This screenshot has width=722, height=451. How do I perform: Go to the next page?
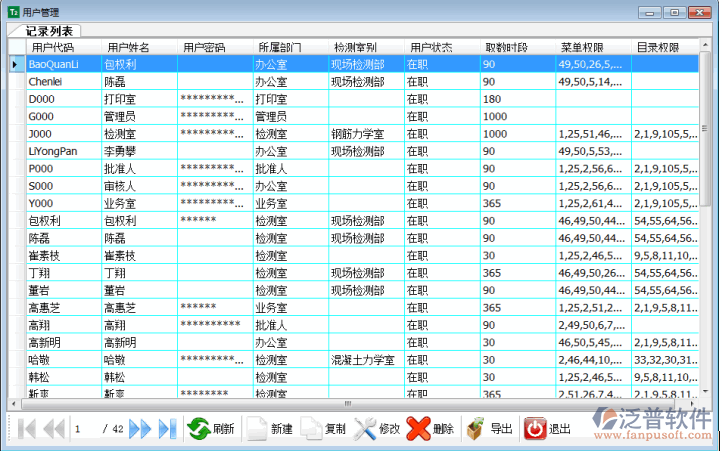(x=140, y=428)
